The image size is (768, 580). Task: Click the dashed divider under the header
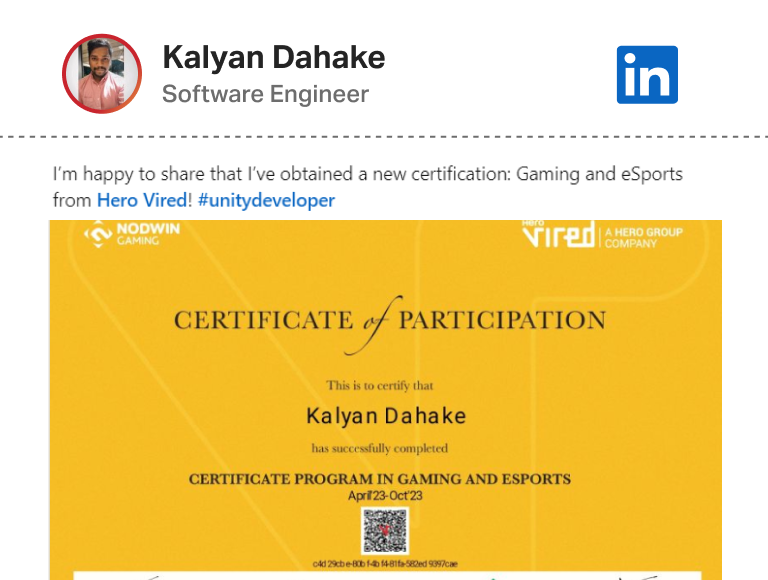tap(384, 136)
